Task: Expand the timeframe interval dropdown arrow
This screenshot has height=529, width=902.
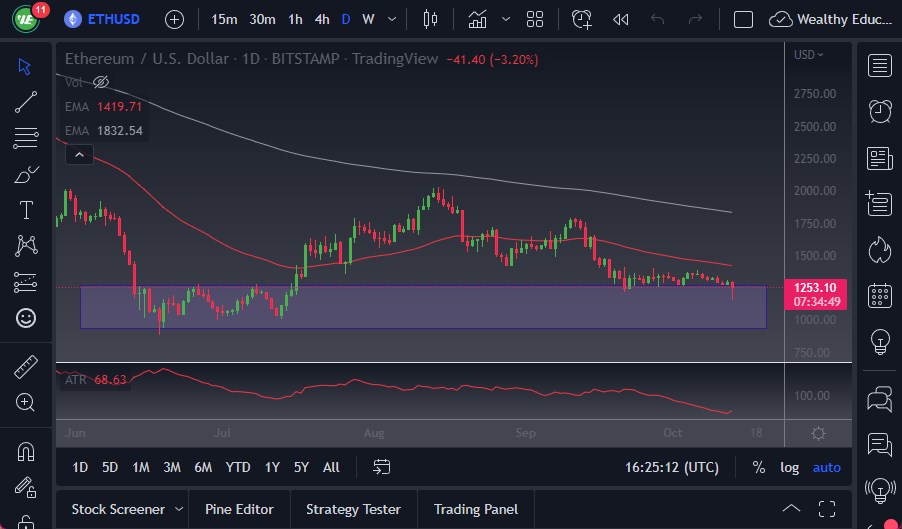Action: pos(391,19)
